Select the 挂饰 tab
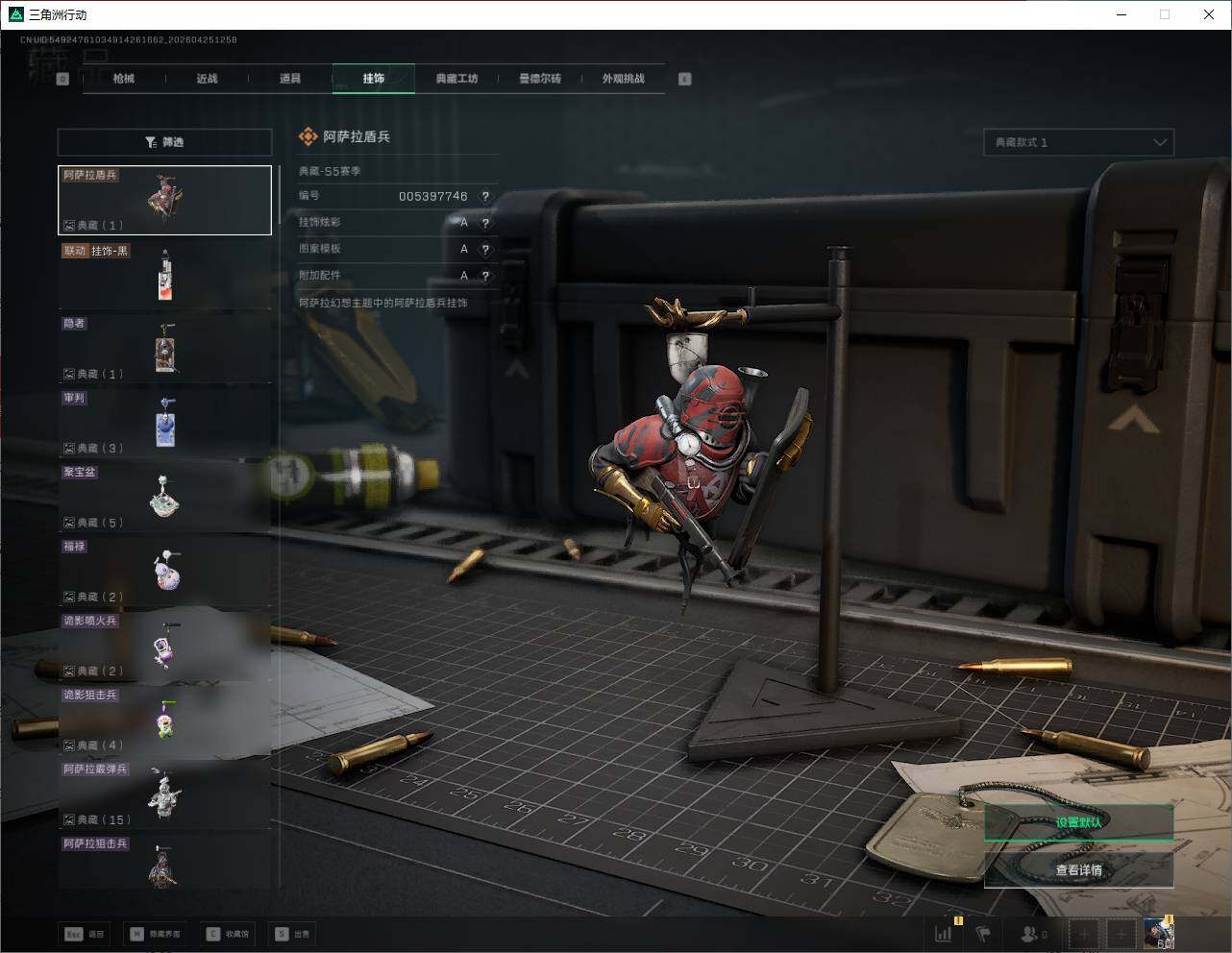This screenshot has width=1232, height=953. pyautogui.click(x=374, y=79)
